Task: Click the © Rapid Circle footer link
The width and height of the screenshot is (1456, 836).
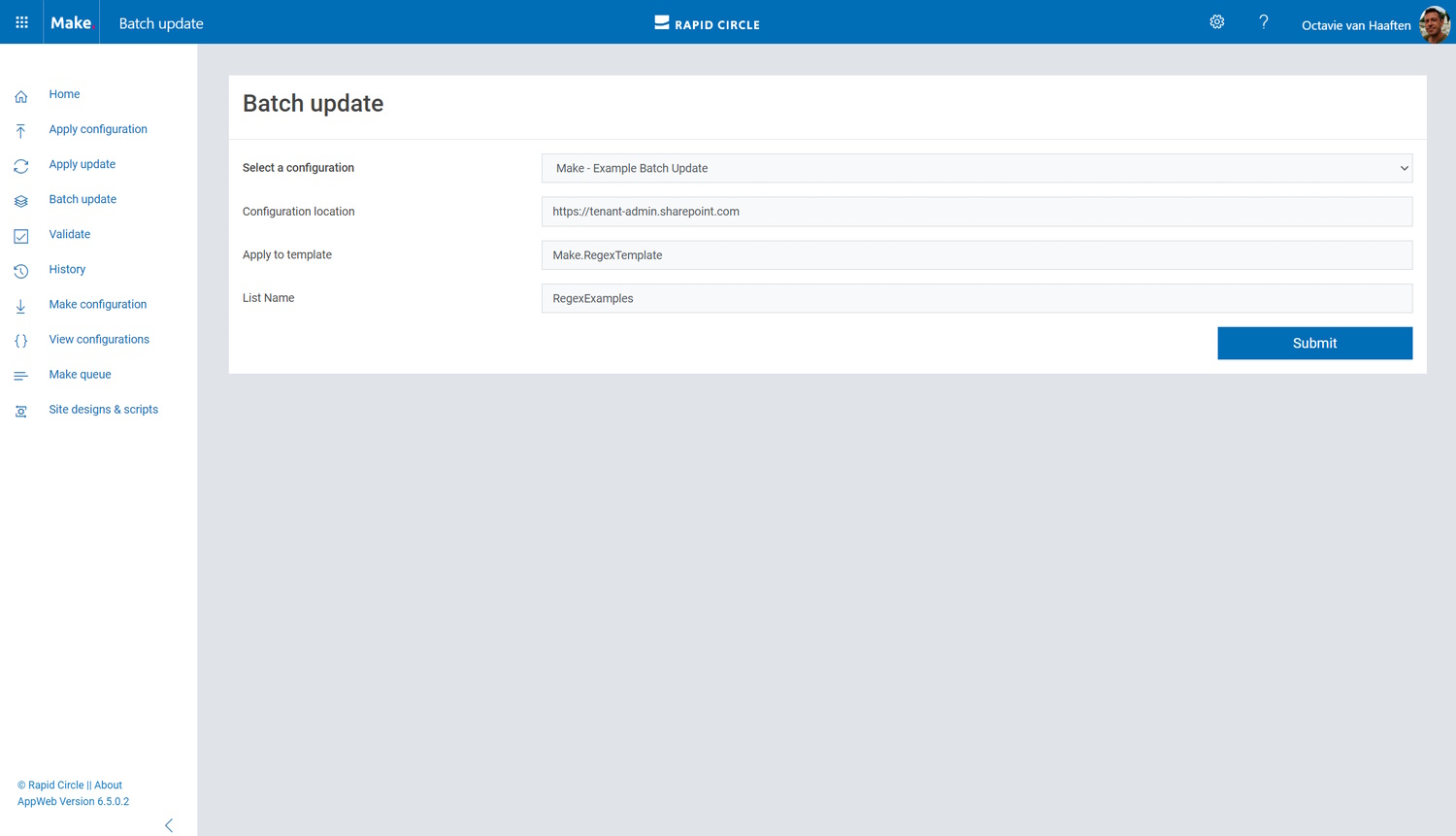Action: pos(50,785)
